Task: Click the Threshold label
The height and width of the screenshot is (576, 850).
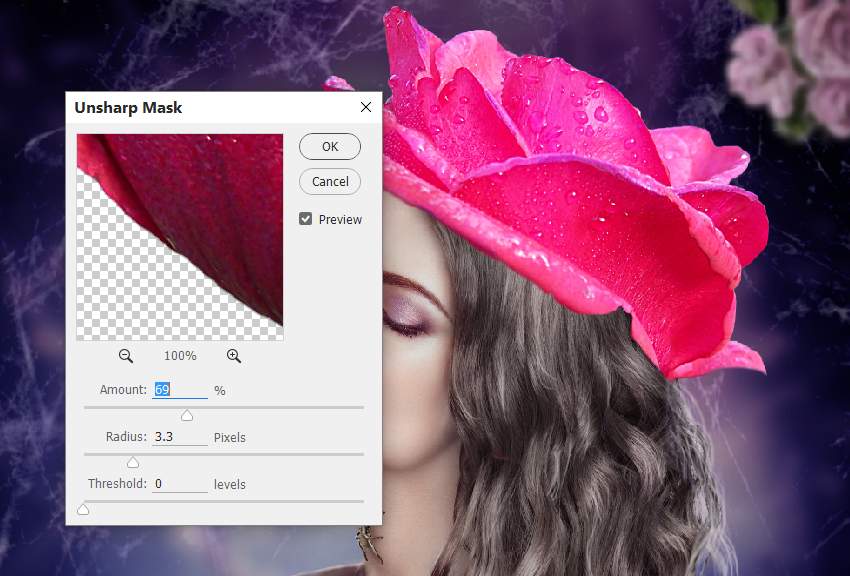Action: pos(117,483)
